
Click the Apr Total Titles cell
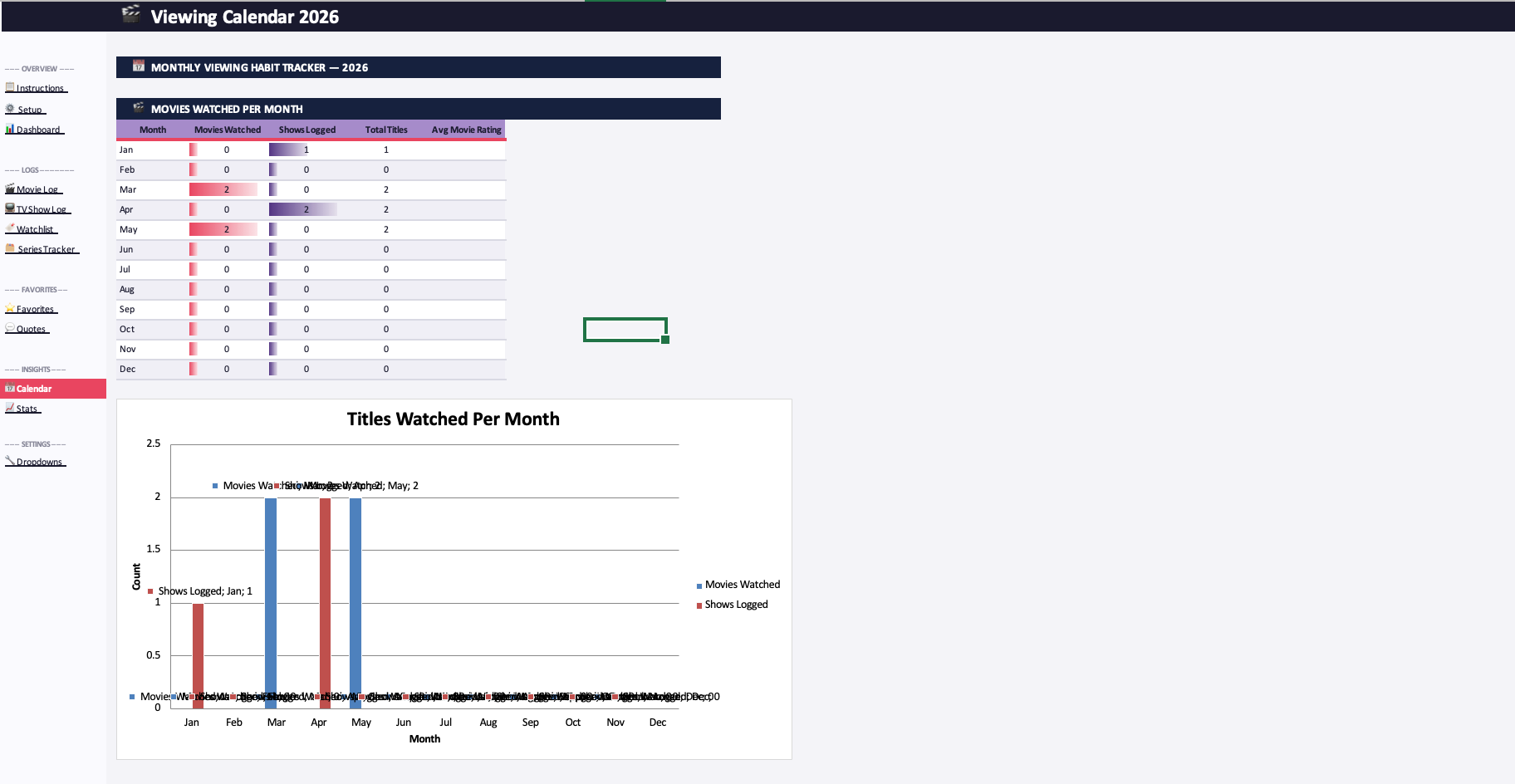click(386, 209)
